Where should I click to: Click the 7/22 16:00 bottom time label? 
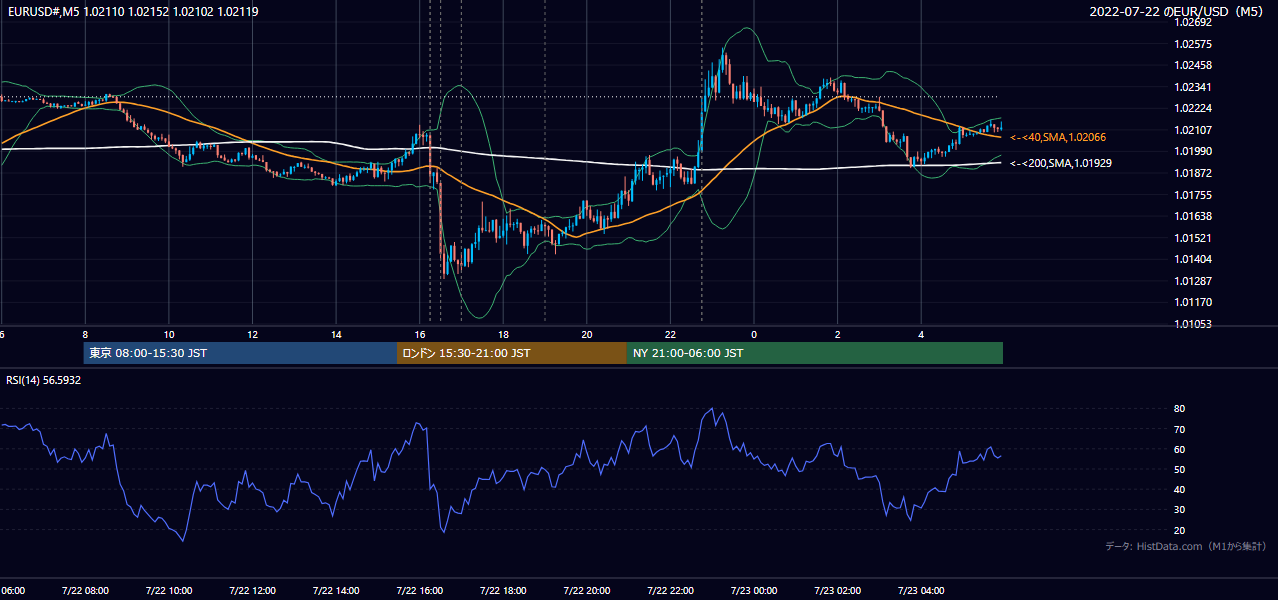419,590
